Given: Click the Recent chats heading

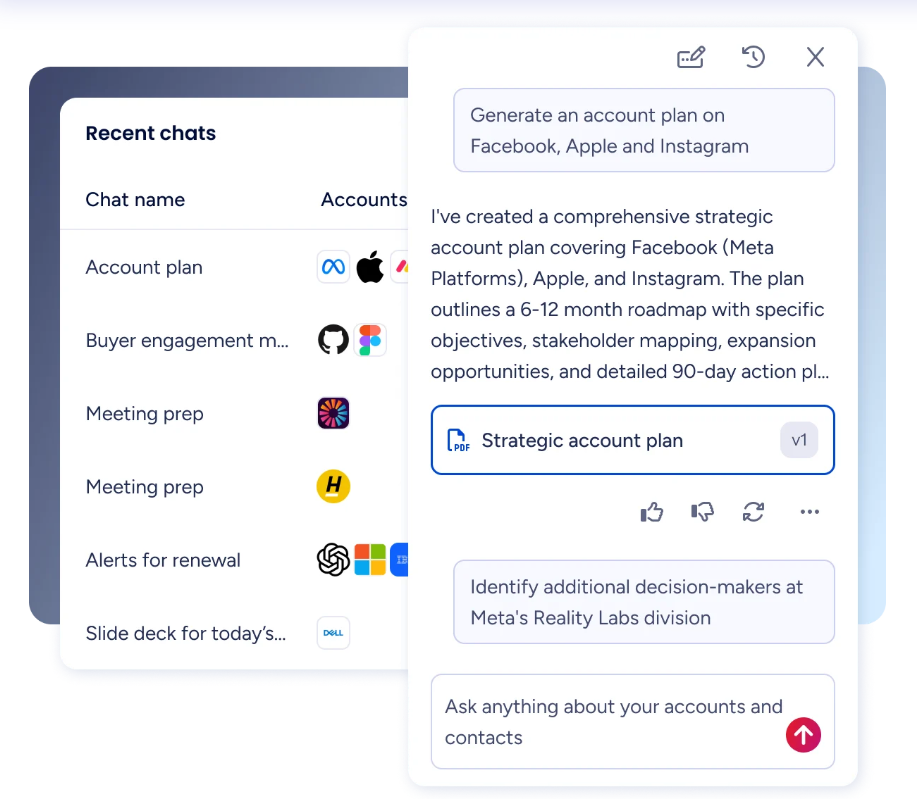Looking at the screenshot, I should coord(151,133).
